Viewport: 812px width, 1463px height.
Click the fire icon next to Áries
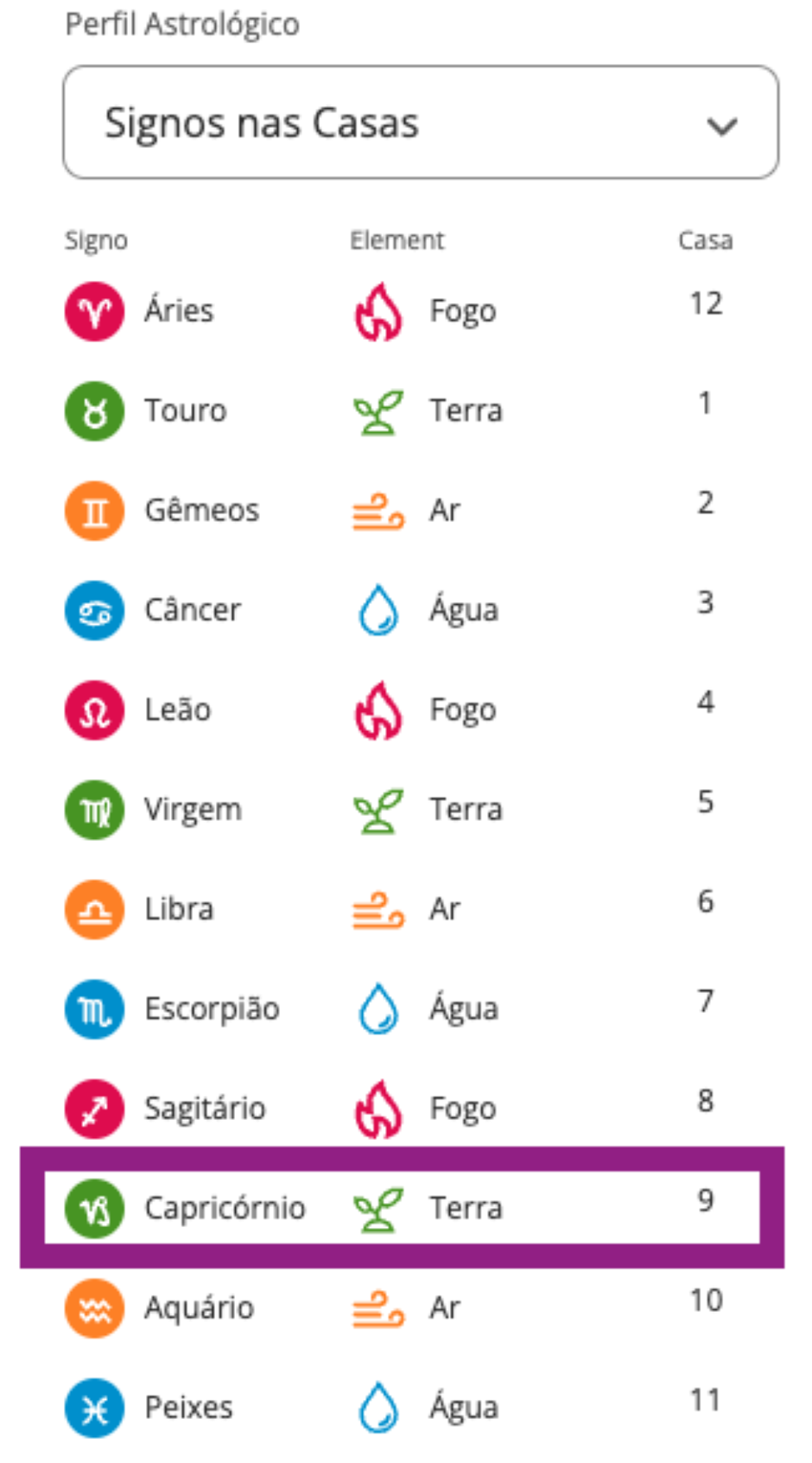[x=378, y=311]
